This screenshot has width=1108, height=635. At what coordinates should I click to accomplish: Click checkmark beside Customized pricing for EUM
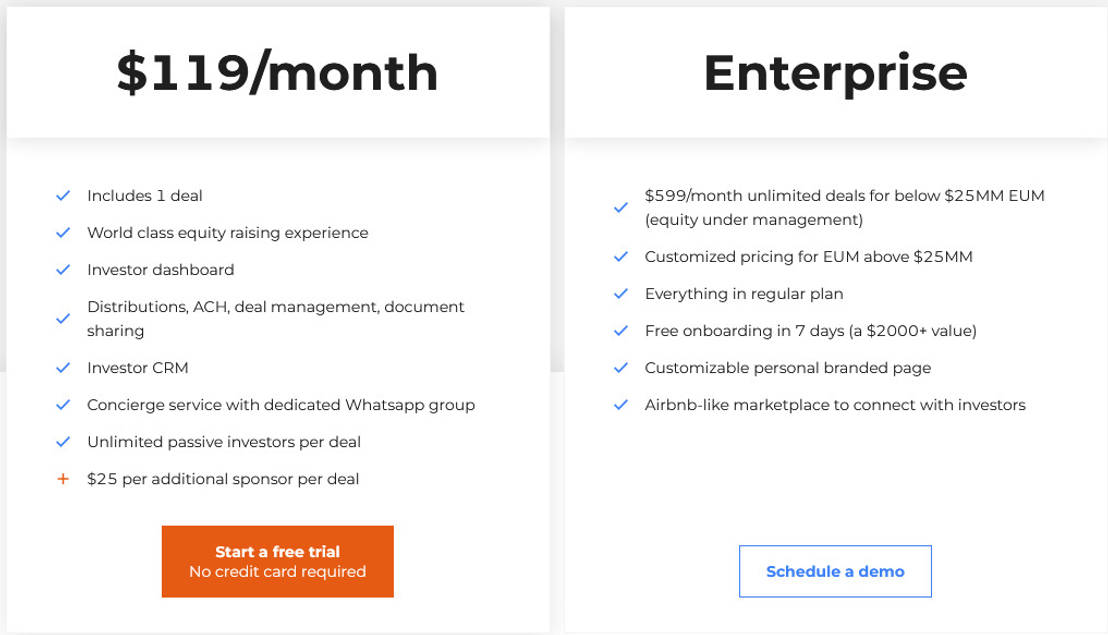tap(621, 257)
